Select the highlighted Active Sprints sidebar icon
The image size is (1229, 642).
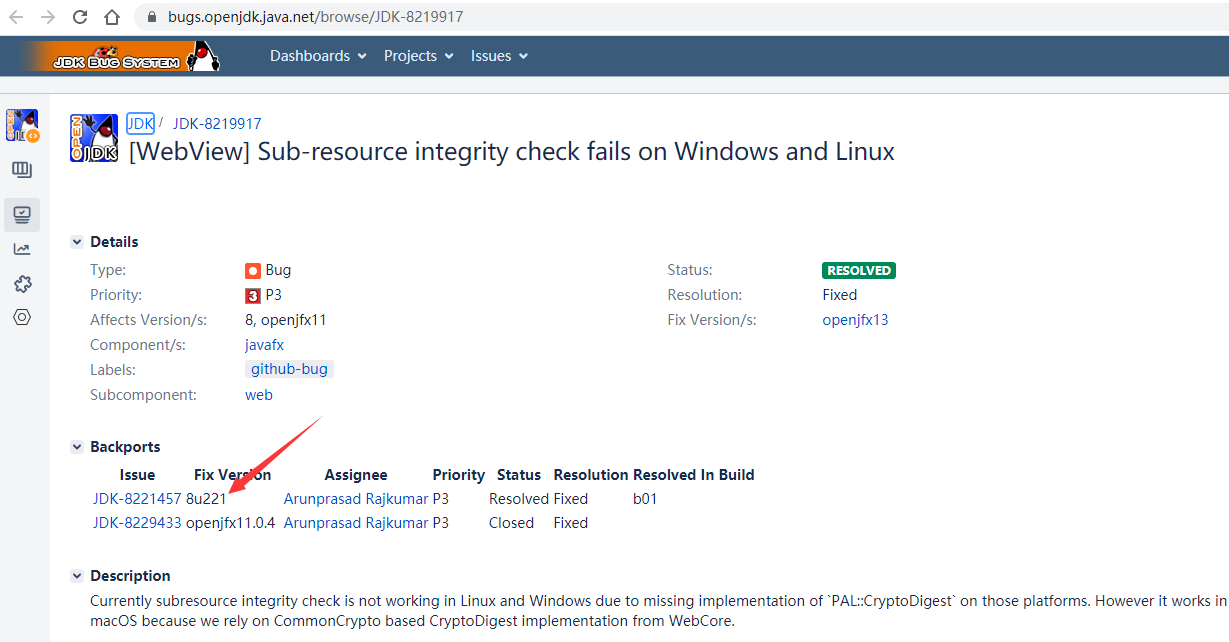21,214
